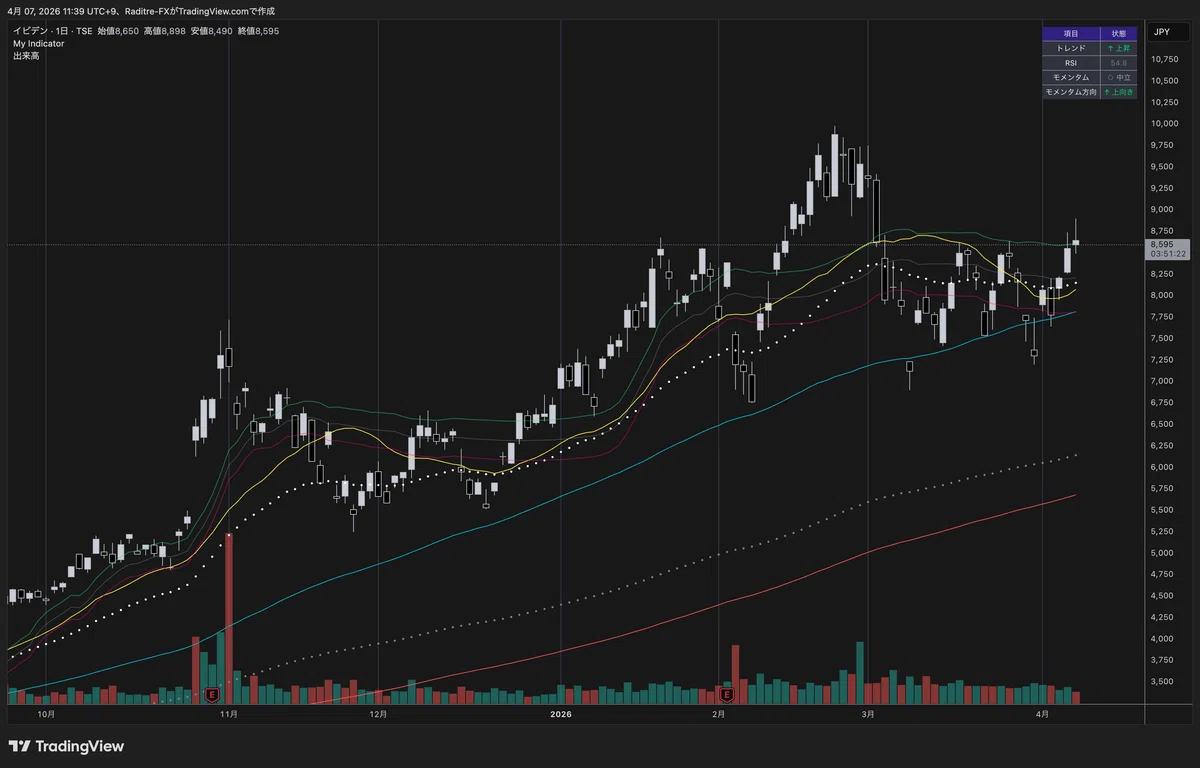
Task: Click the 10月 label on the time axis
Action: pos(45,714)
